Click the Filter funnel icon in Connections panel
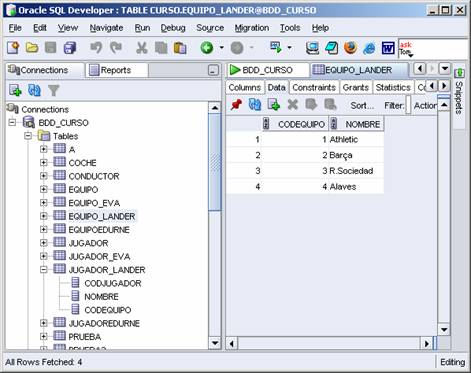The image size is (471, 373). pos(53,90)
